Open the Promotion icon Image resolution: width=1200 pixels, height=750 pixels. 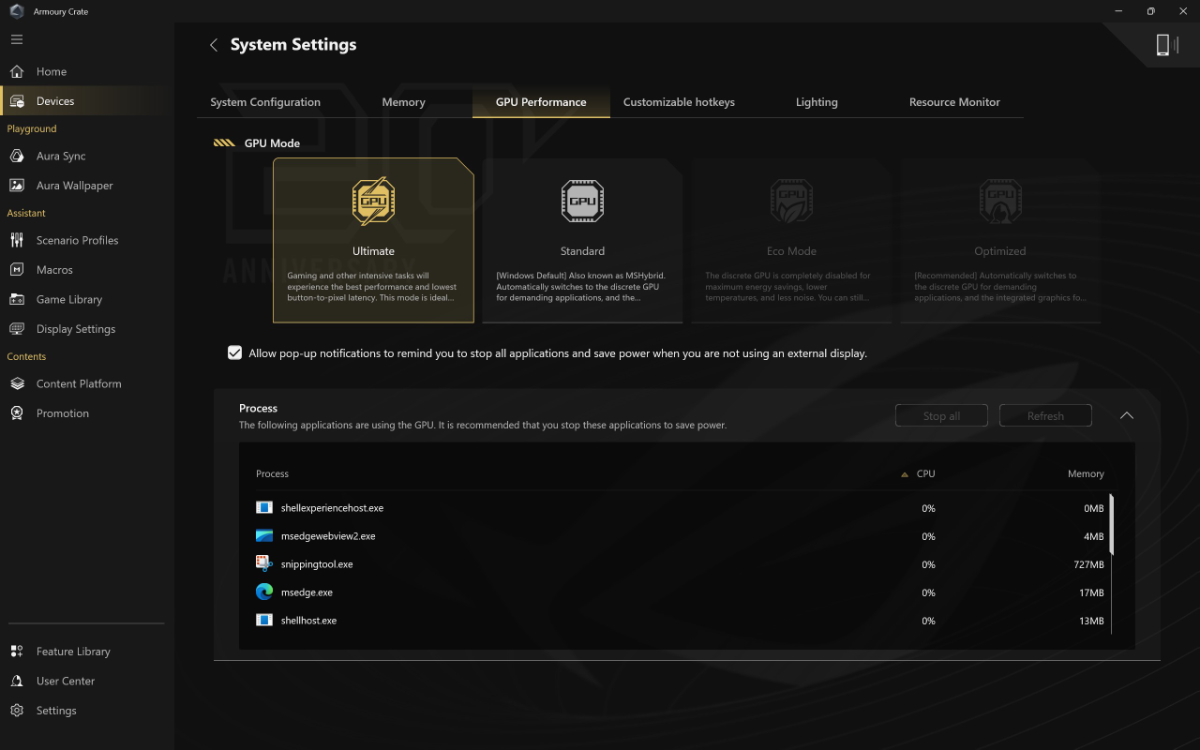click(x=16, y=413)
